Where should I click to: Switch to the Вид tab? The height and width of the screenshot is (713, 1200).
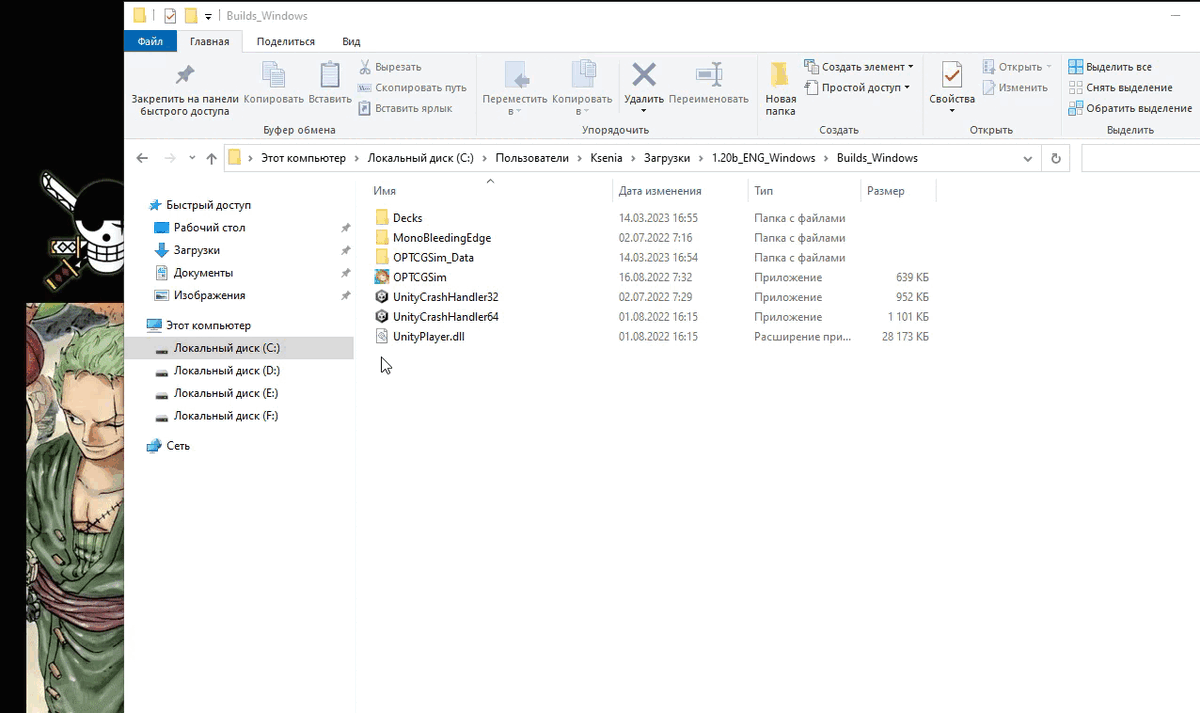351,41
